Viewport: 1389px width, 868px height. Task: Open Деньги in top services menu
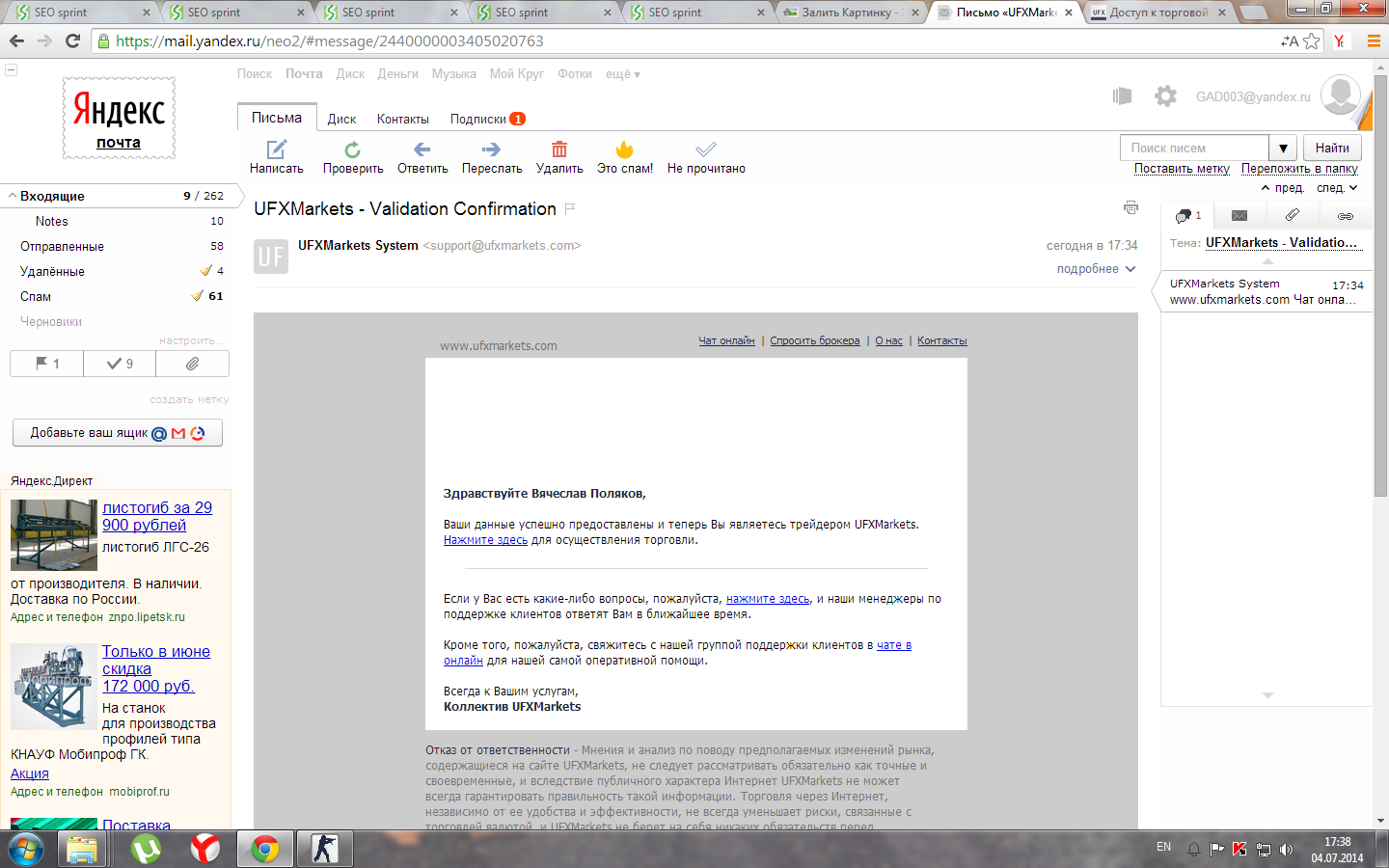(x=398, y=74)
